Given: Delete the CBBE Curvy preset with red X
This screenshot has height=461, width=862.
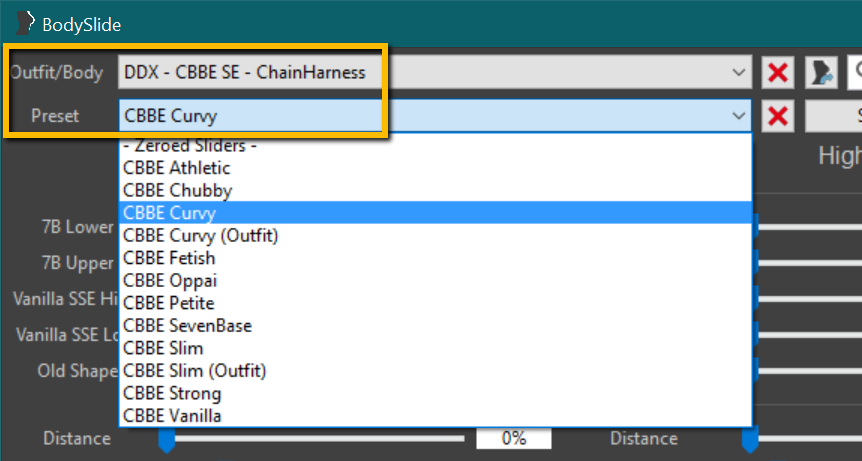Looking at the screenshot, I should pos(778,116).
